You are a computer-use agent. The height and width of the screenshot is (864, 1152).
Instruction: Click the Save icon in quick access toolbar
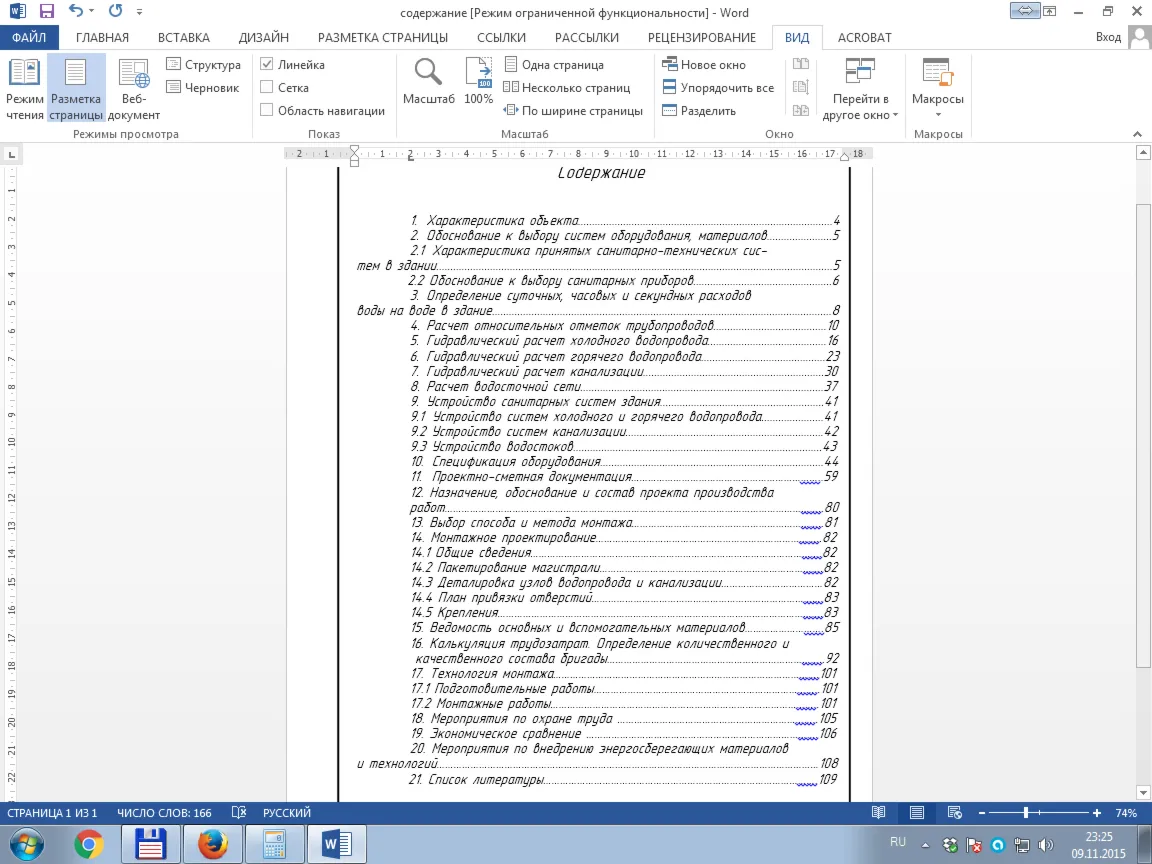(46, 11)
